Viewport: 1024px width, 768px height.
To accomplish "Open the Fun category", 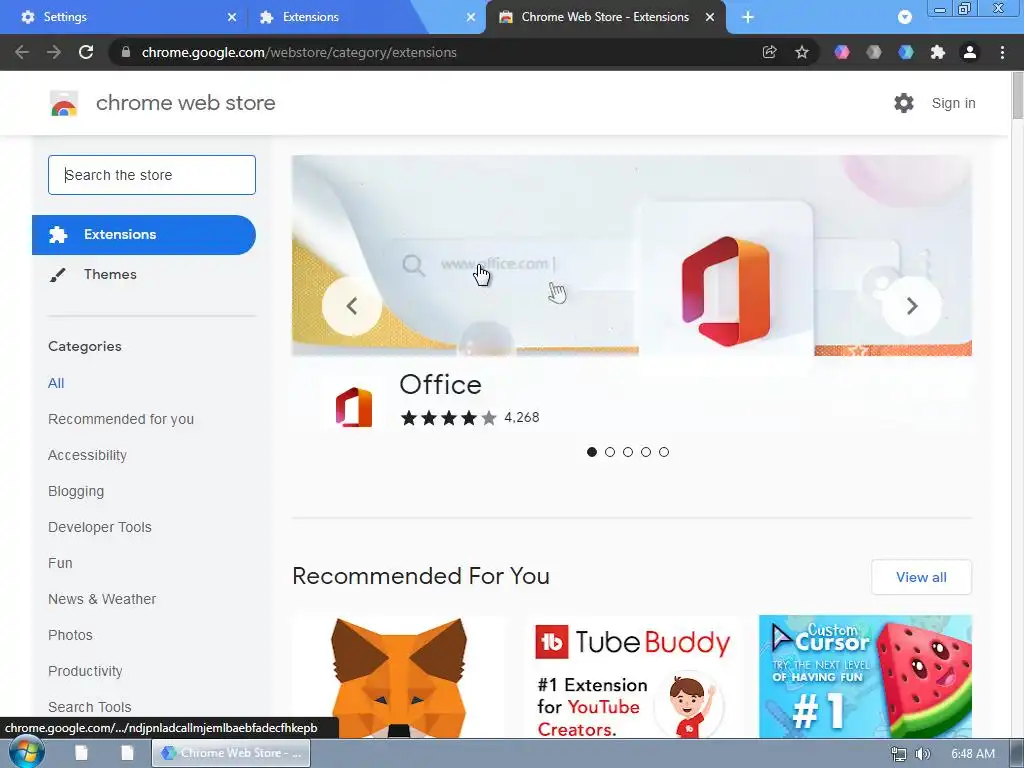I will (x=60, y=563).
